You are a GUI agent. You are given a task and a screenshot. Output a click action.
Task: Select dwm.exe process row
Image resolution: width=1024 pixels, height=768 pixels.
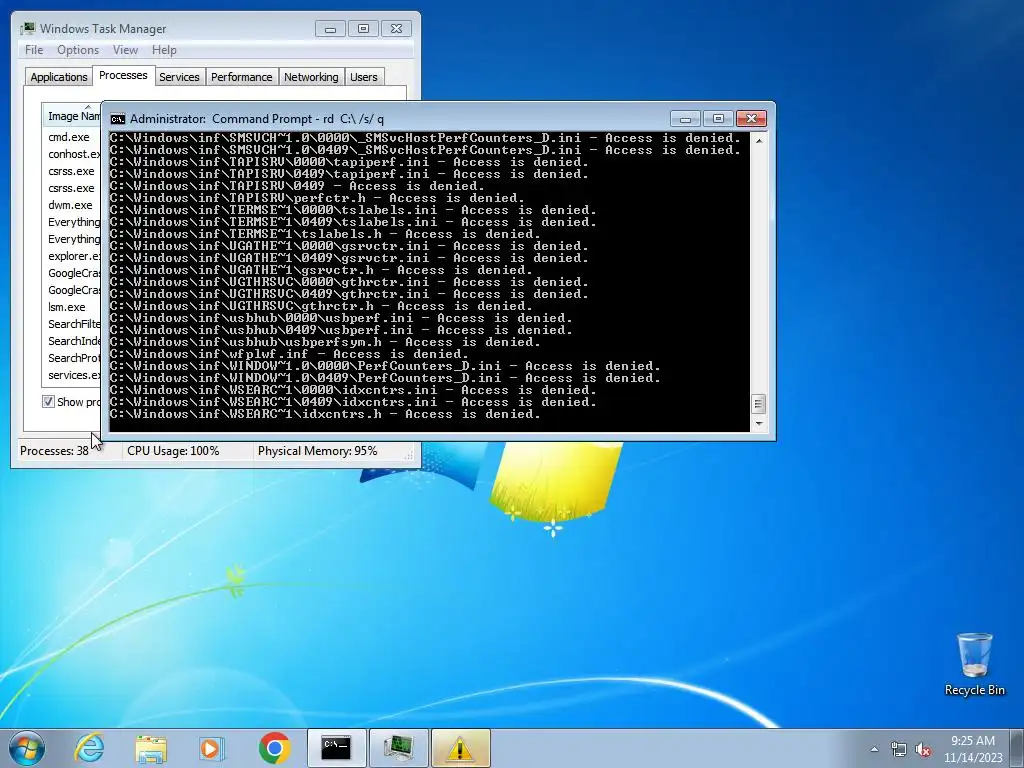pyautogui.click(x=72, y=205)
